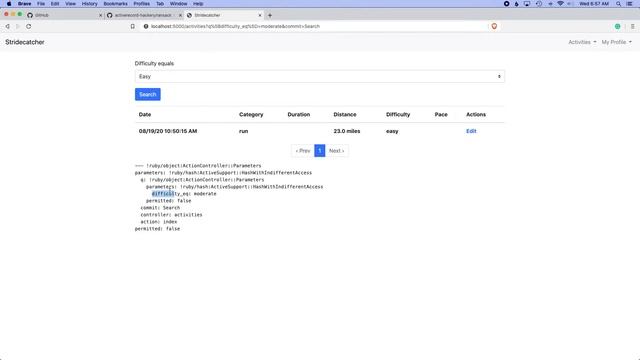Click the blue Search button
Image resolution: width=640 pixels, height=360 pixels.
(x=148, y=94)
